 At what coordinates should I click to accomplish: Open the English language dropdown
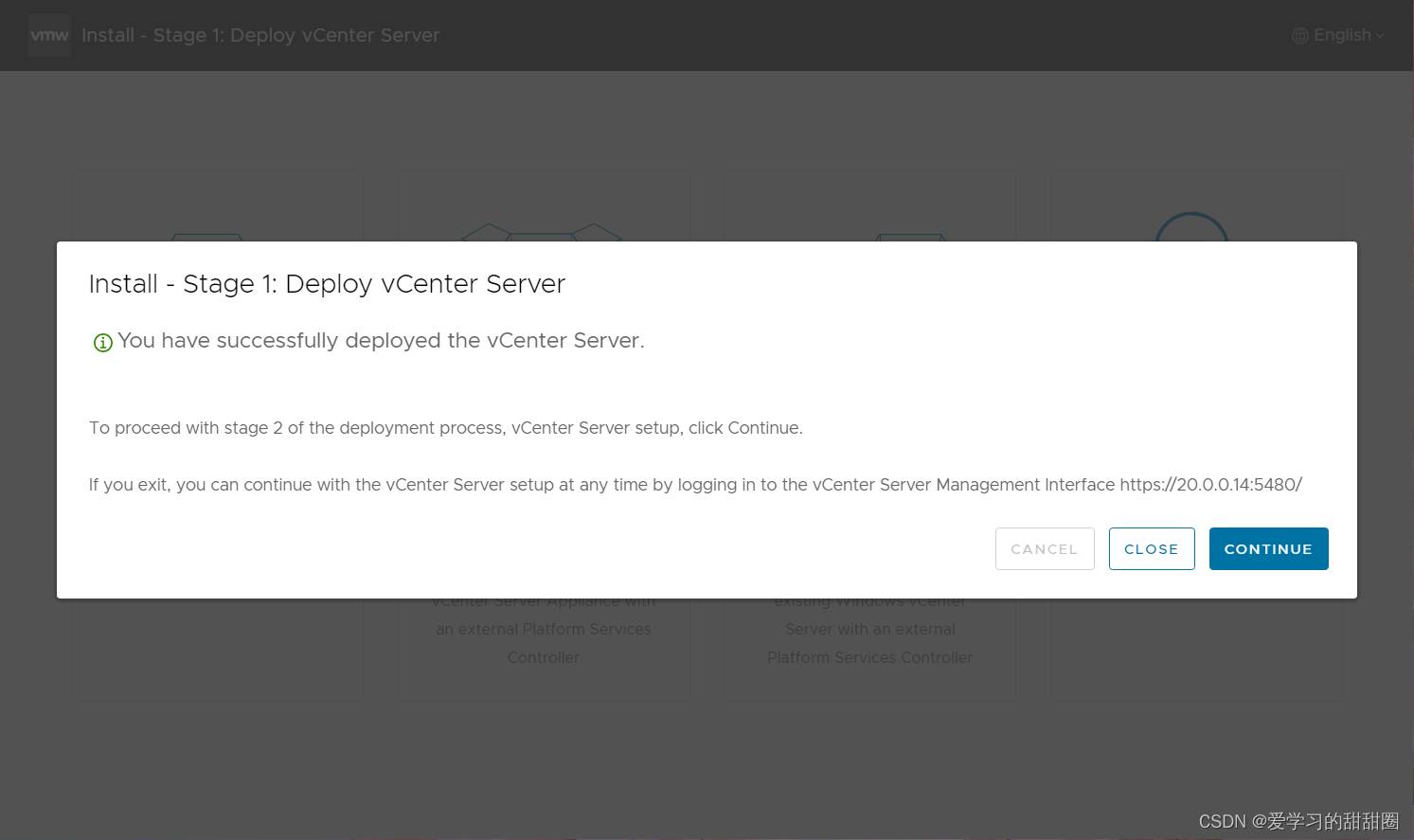coord(1338,35)
